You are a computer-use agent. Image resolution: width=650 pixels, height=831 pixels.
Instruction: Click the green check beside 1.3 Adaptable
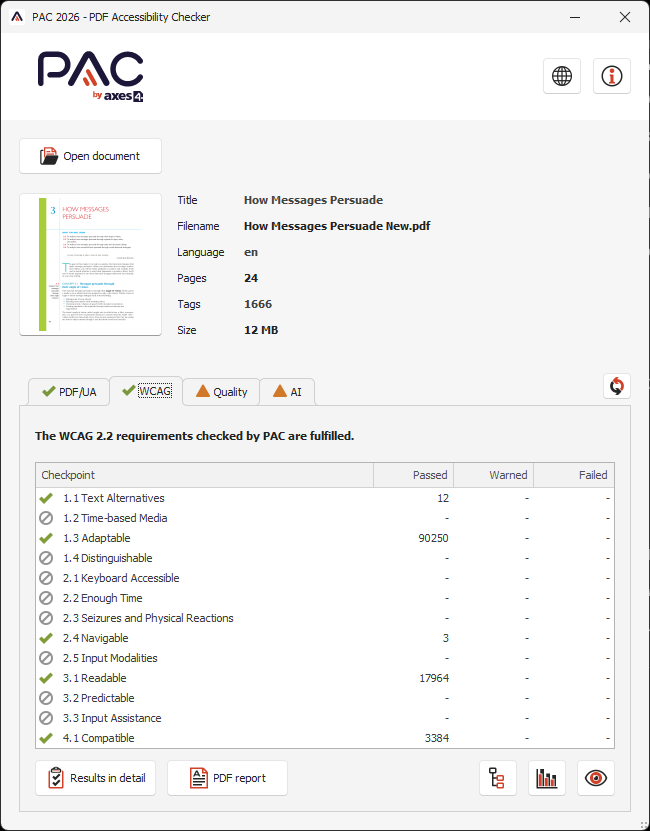point(46,538)
